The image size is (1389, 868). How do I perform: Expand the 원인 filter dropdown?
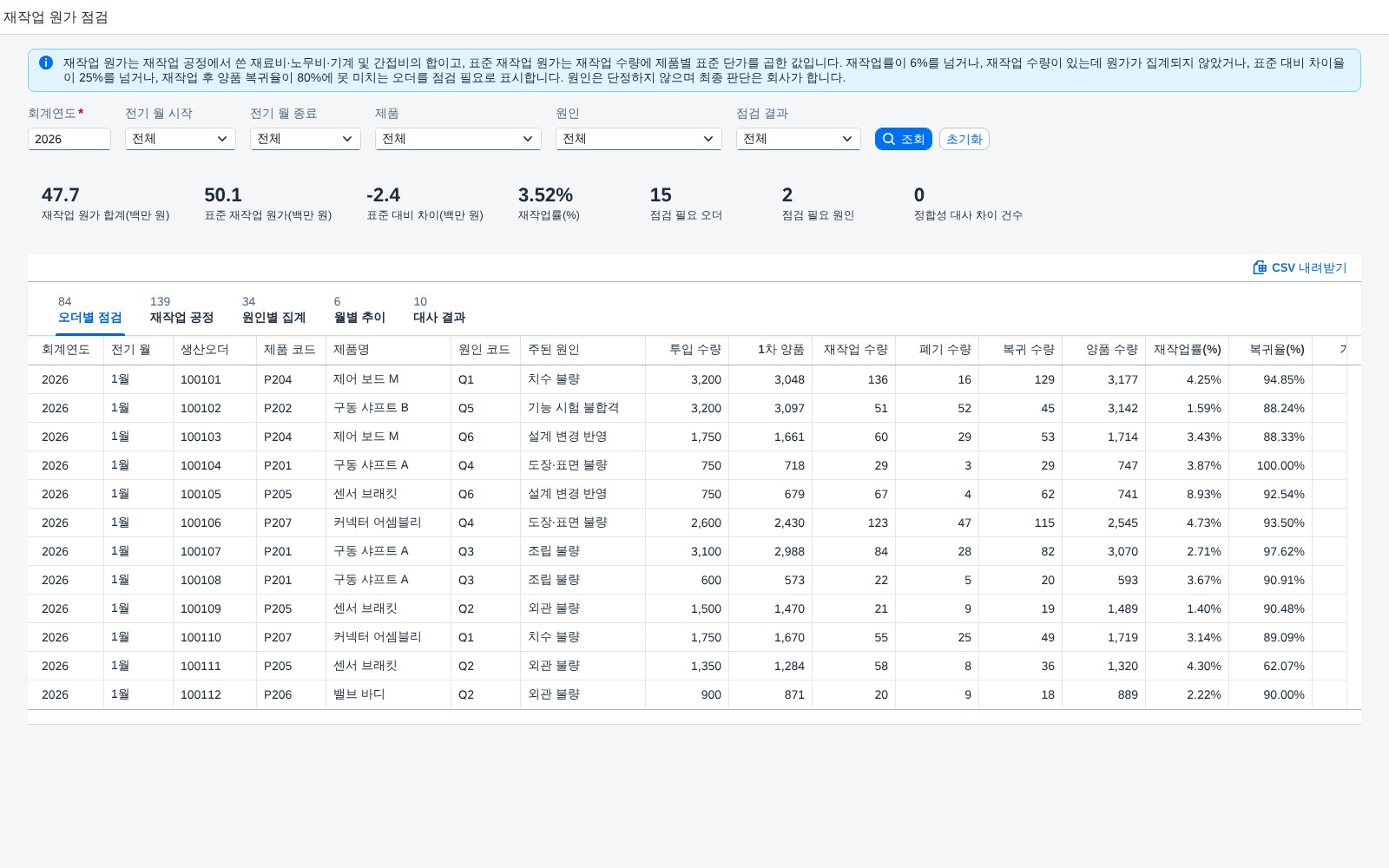pyautogui.click(x=639, y=139)
